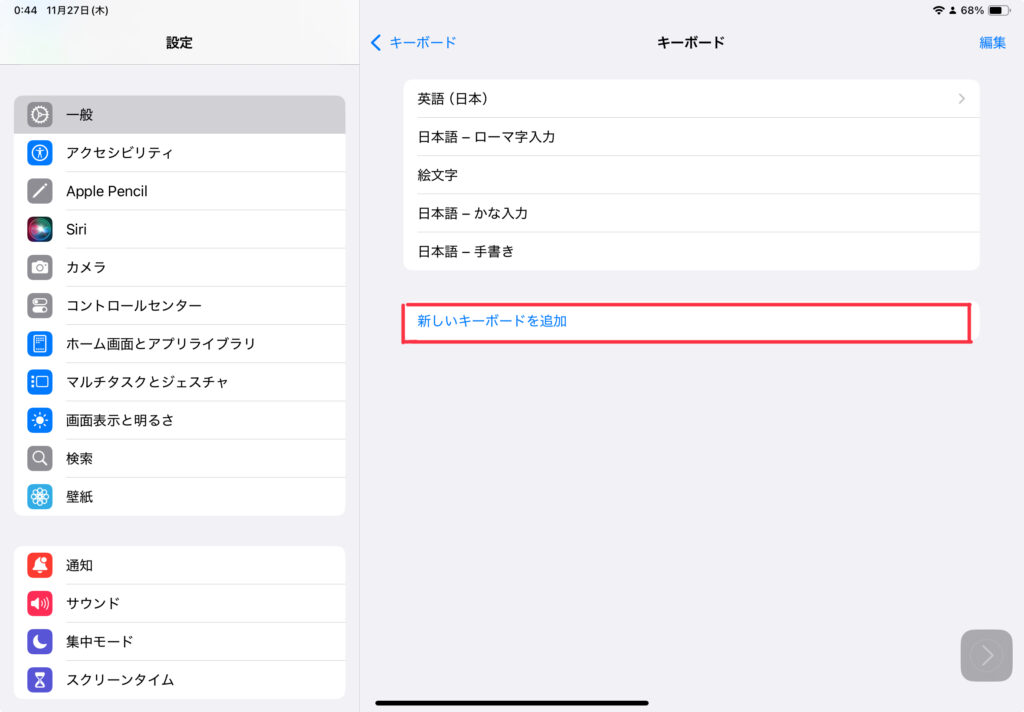The height and width of the screenshot is (712, 1024).
Task: Open Control Center (コントロールセンター) icon
Action: pos(40,305)
